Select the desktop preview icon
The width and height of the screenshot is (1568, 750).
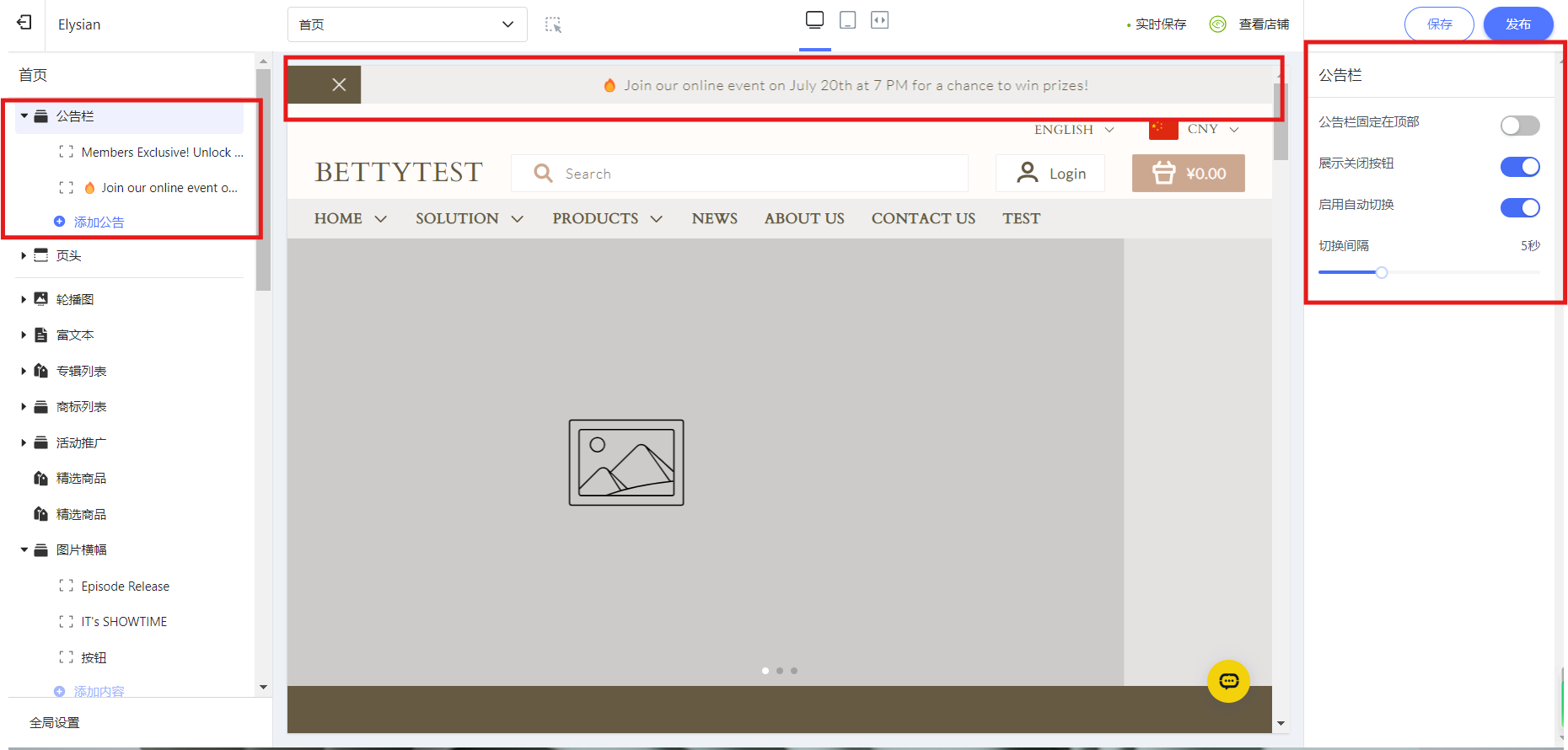(814, 20)
